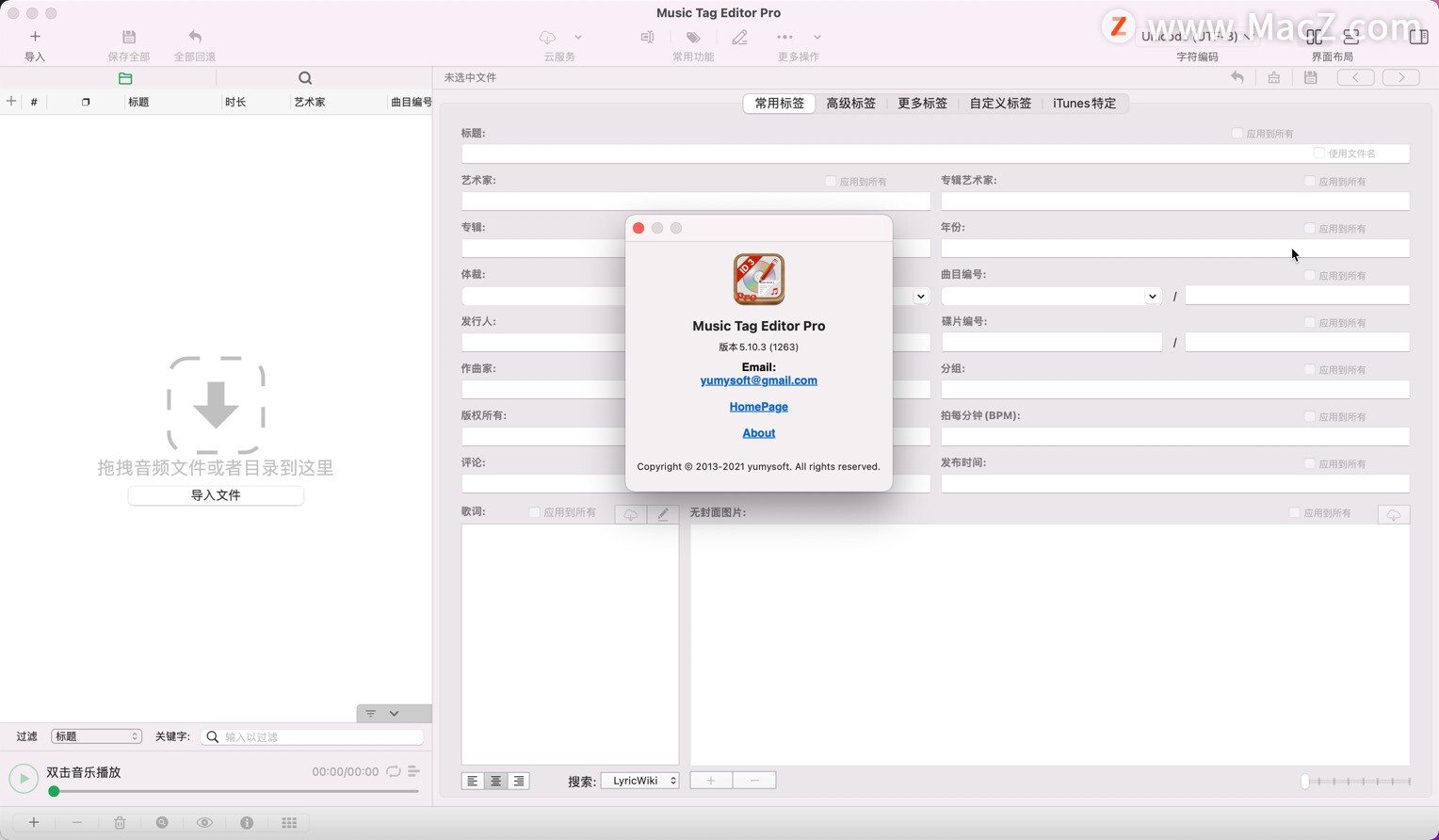Click the 导入文件 button

(216, 495)
